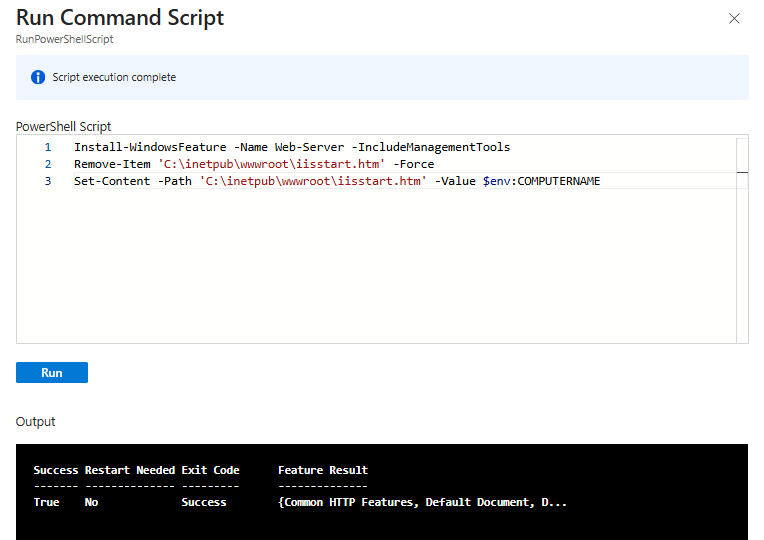Click the empty area of PowerShell script editor
The image size is (764, 540).
375,266
